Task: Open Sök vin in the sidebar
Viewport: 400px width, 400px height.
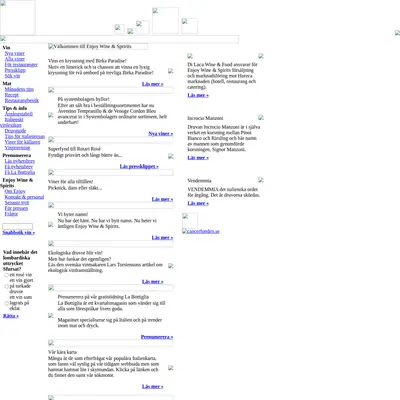Action: click(12, 76)
